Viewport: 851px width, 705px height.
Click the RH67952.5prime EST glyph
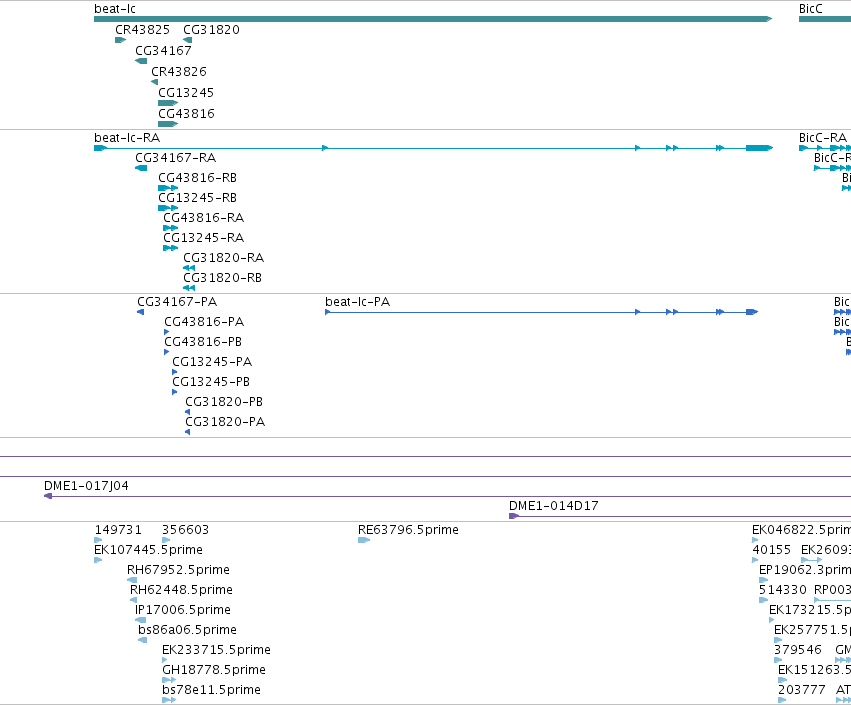132,580
